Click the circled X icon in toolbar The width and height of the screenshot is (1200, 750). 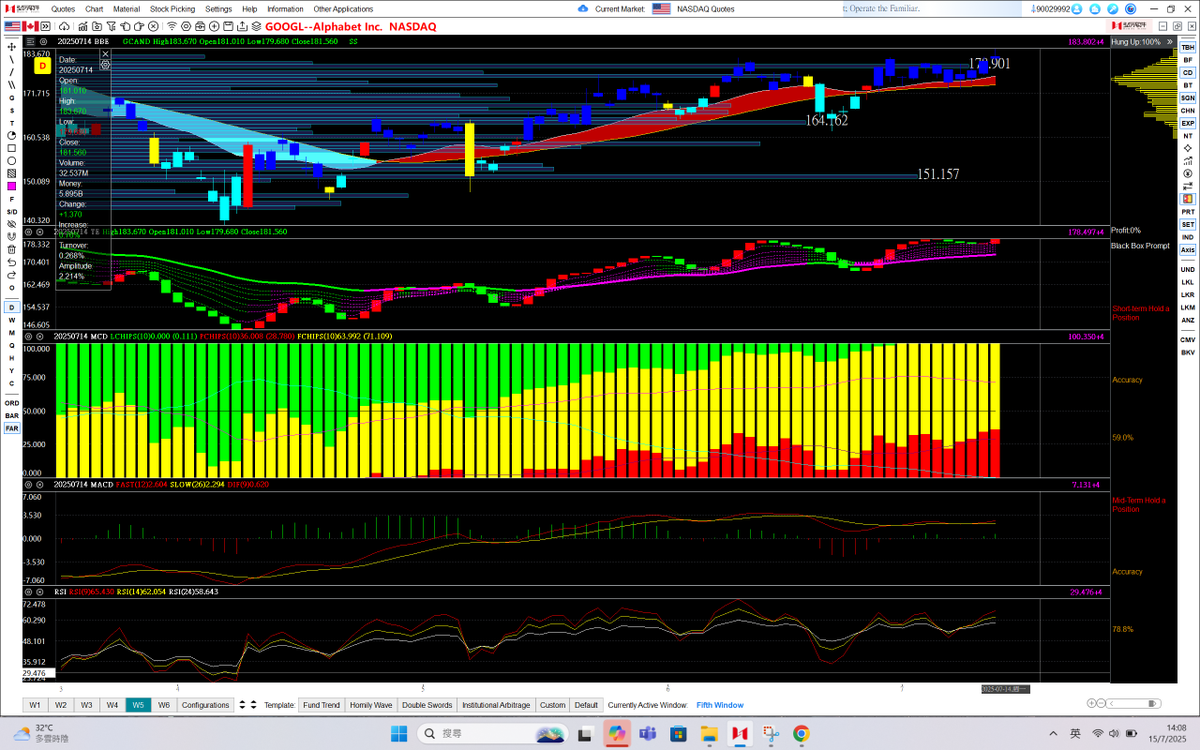[x=153, y=25]
